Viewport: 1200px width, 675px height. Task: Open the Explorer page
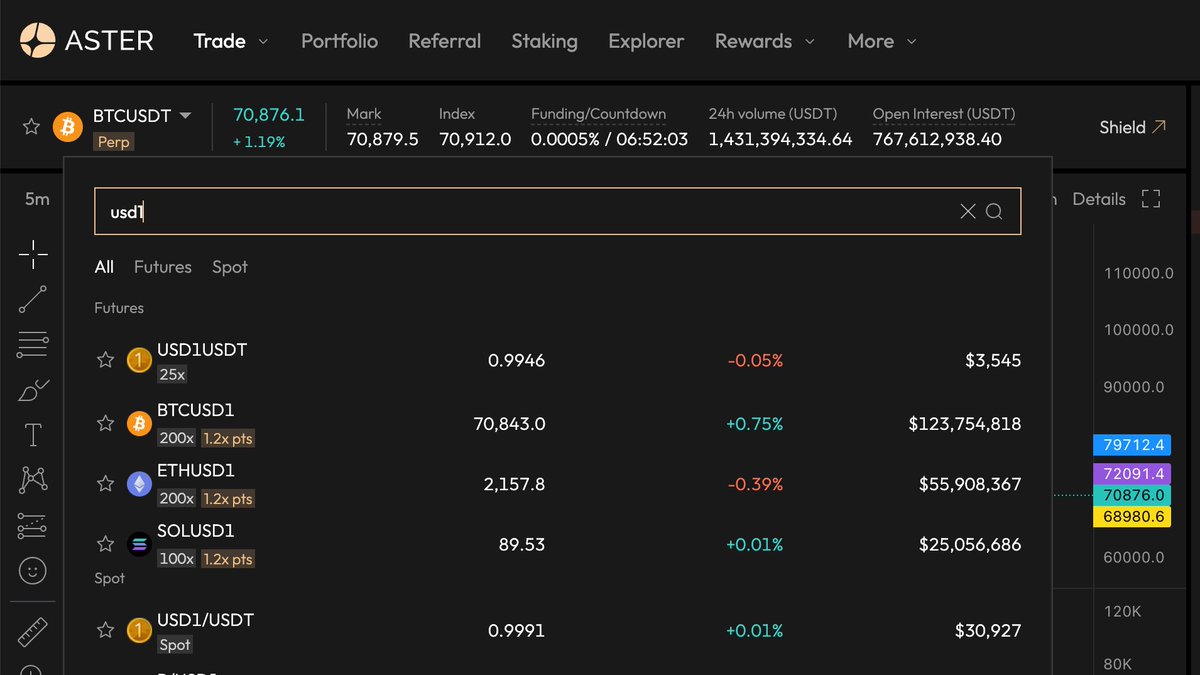click(646, 41)
